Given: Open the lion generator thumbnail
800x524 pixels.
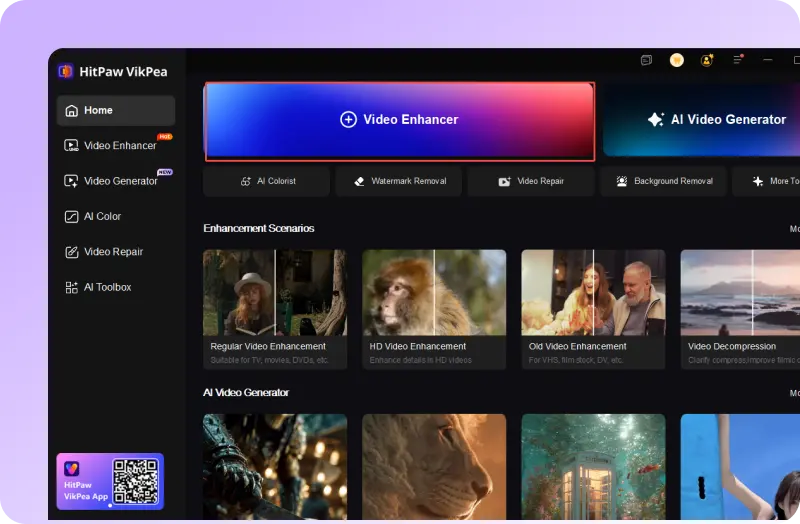Looking at the screenshot, I should 434,467.
